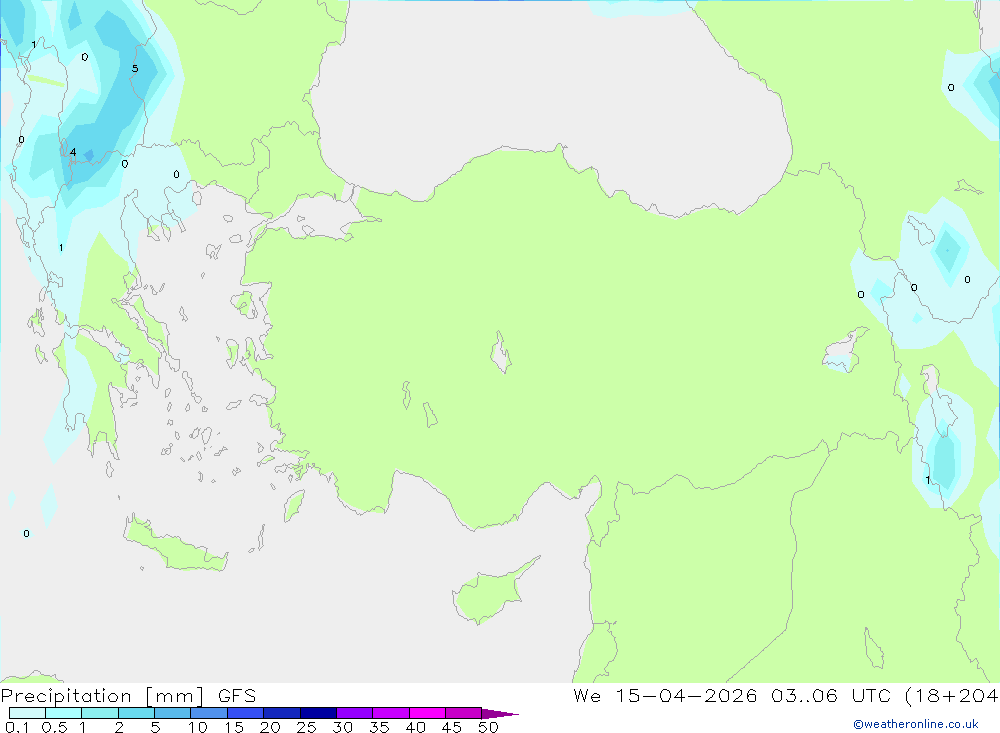Select the 40–45 mm magenta legend swatch
Screen dimensions: 1000x733
pyautogui.click(x=427, y=713)
